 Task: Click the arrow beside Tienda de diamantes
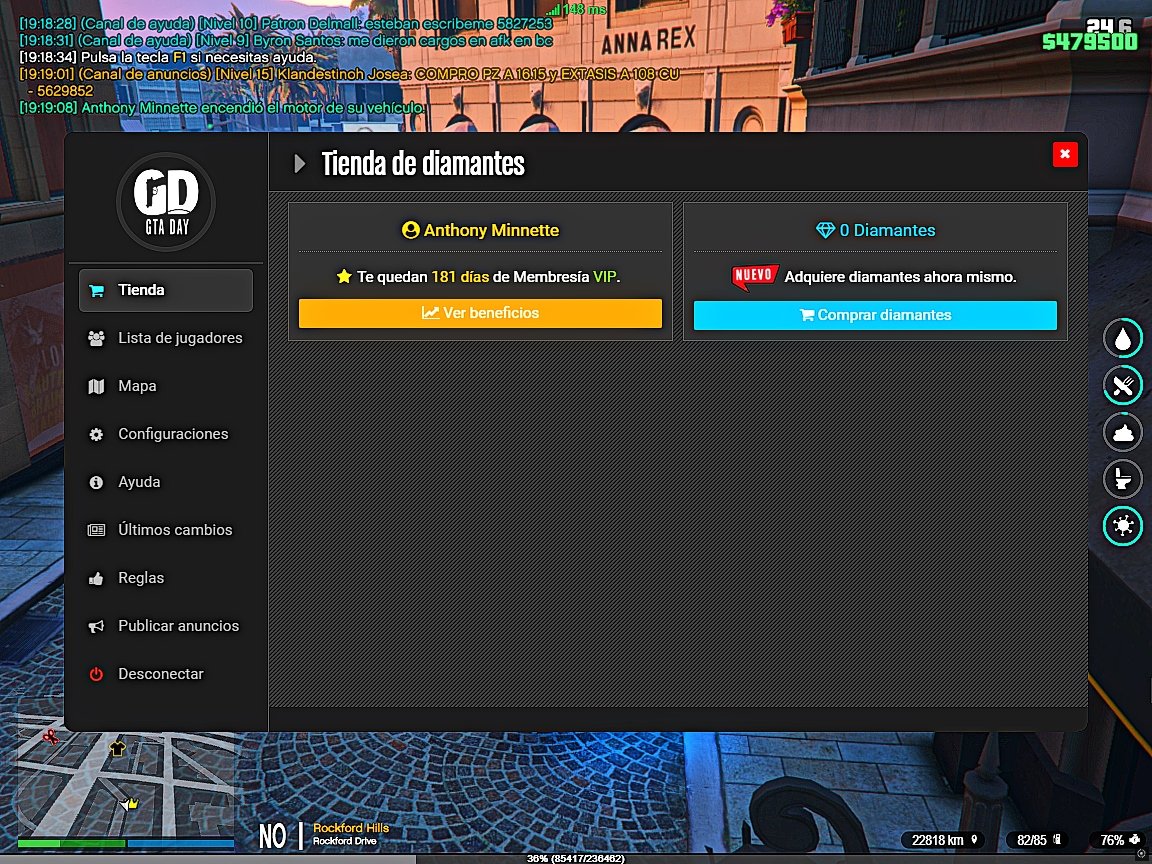click(299, 164)
